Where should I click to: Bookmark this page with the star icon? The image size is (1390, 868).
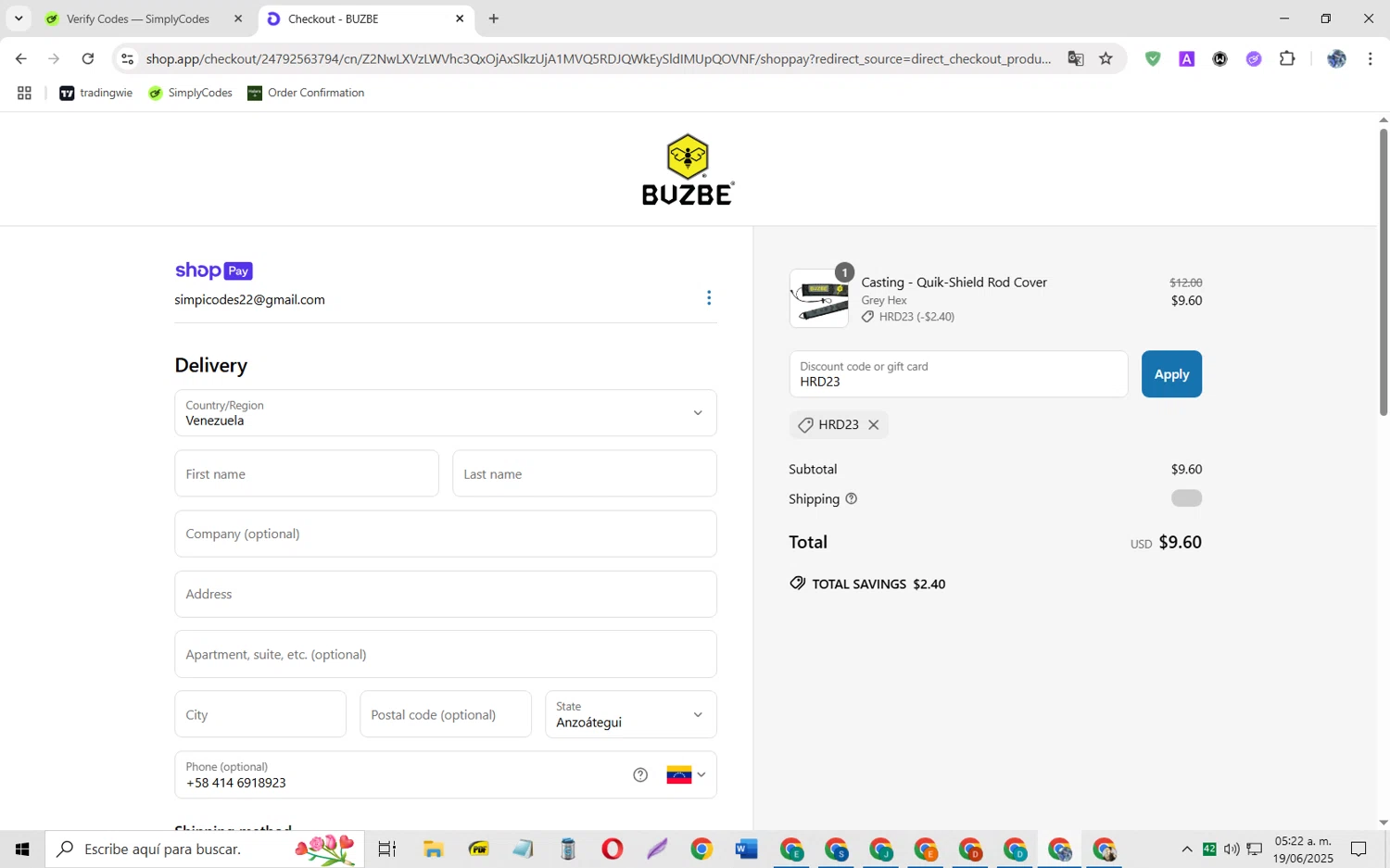(x=1106, y=58)
